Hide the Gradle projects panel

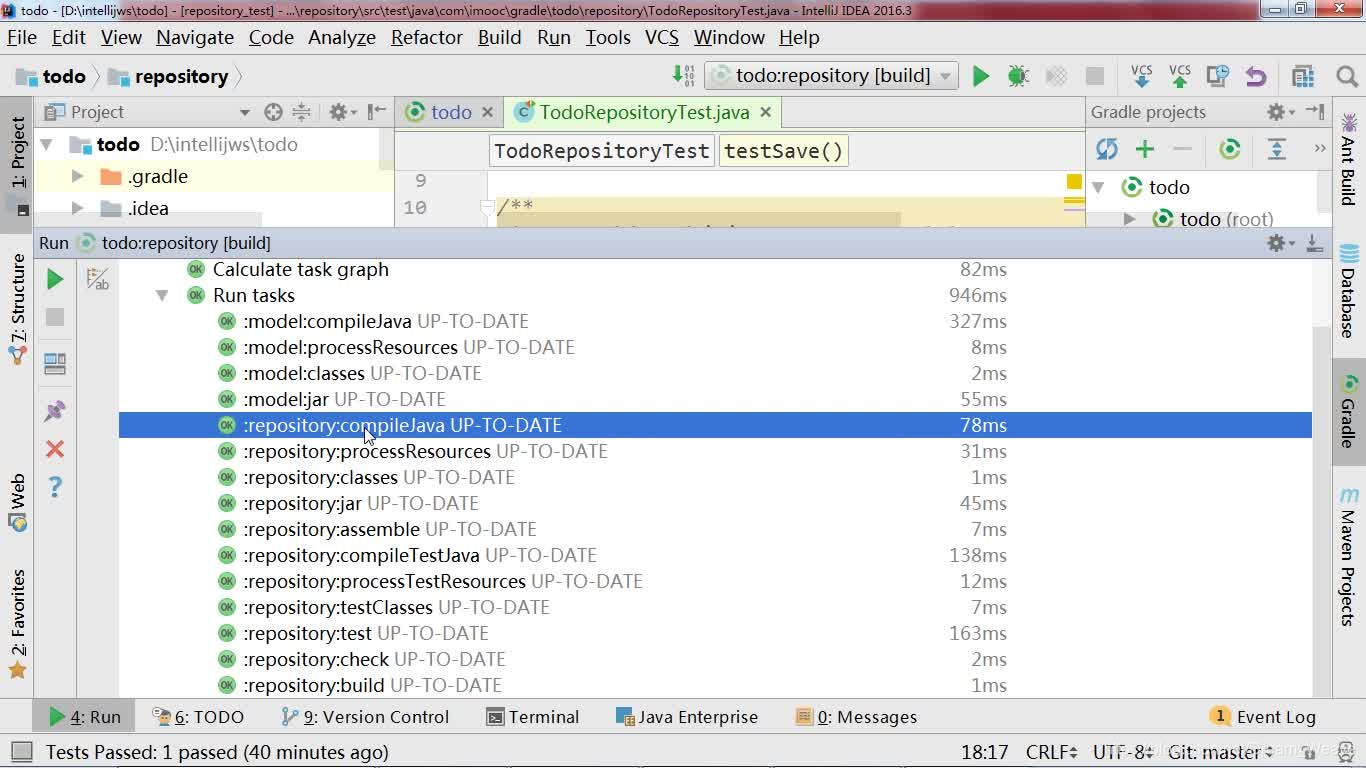(1315, 112)
